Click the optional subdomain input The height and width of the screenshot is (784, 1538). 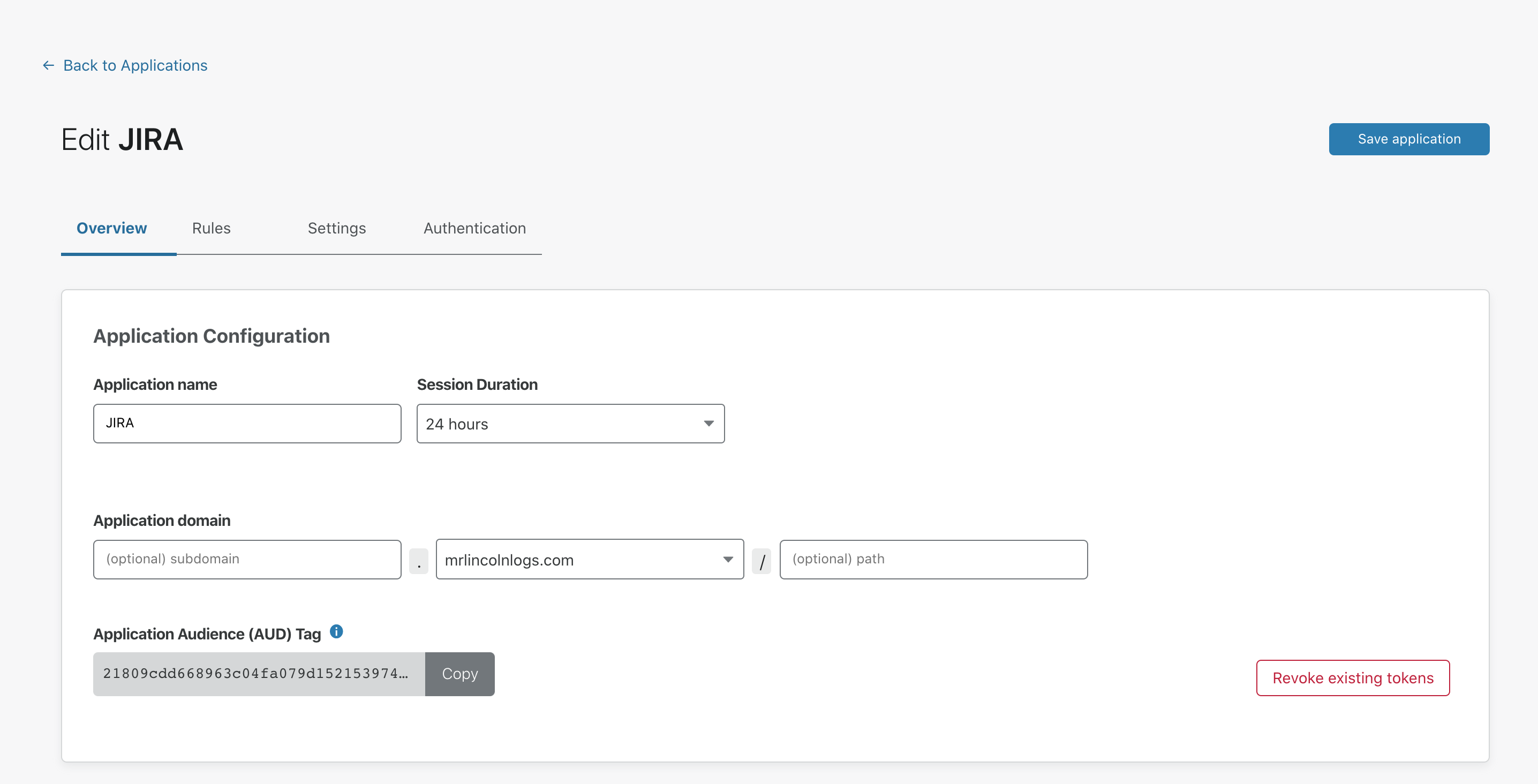click(246, 559)
